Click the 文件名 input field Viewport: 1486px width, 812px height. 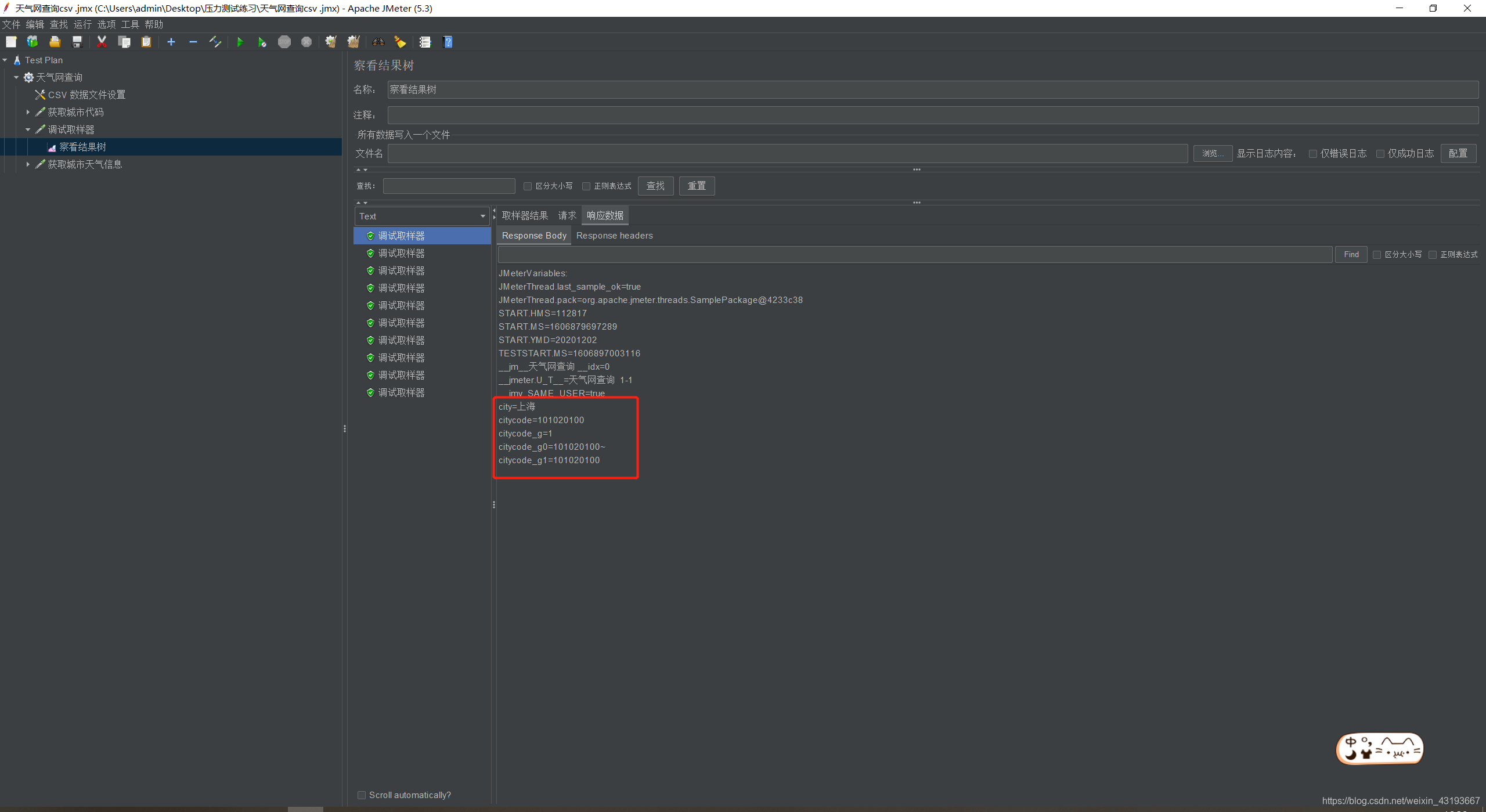(x=787, y=154)
